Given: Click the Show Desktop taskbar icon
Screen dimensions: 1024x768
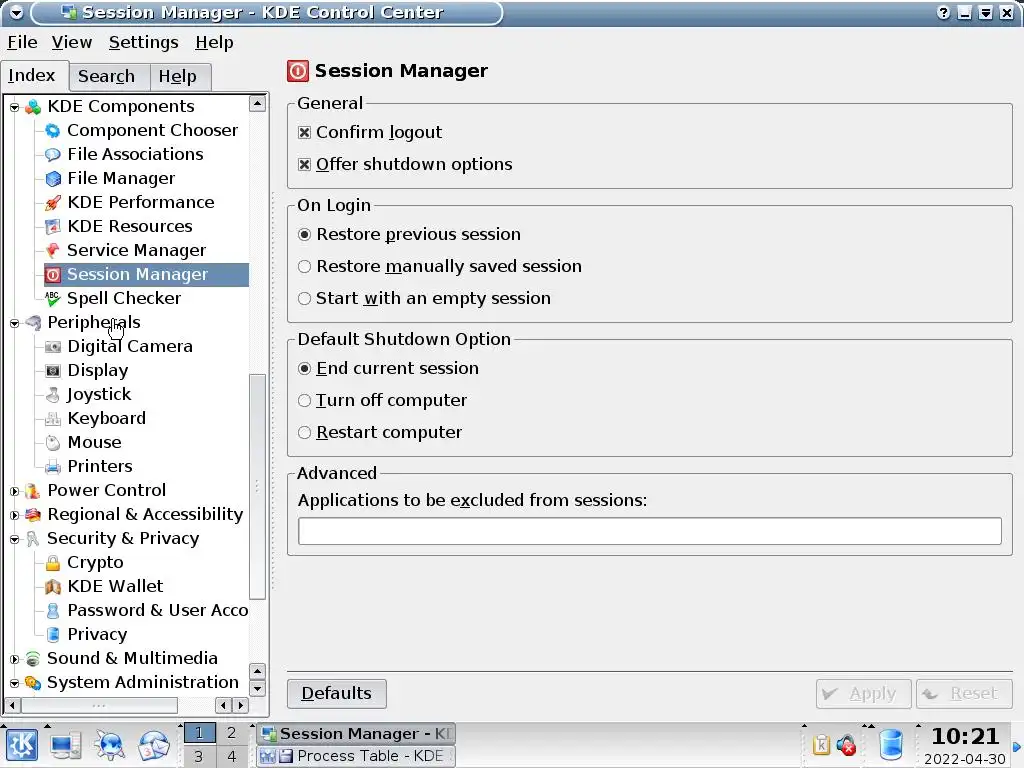Looking at the screenshot, I should point(66,745).
